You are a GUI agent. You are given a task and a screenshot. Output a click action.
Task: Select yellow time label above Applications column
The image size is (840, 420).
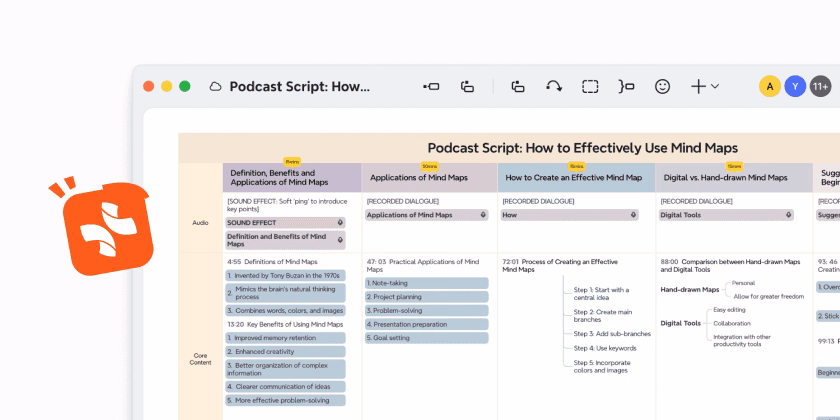(x=429, y=165)
